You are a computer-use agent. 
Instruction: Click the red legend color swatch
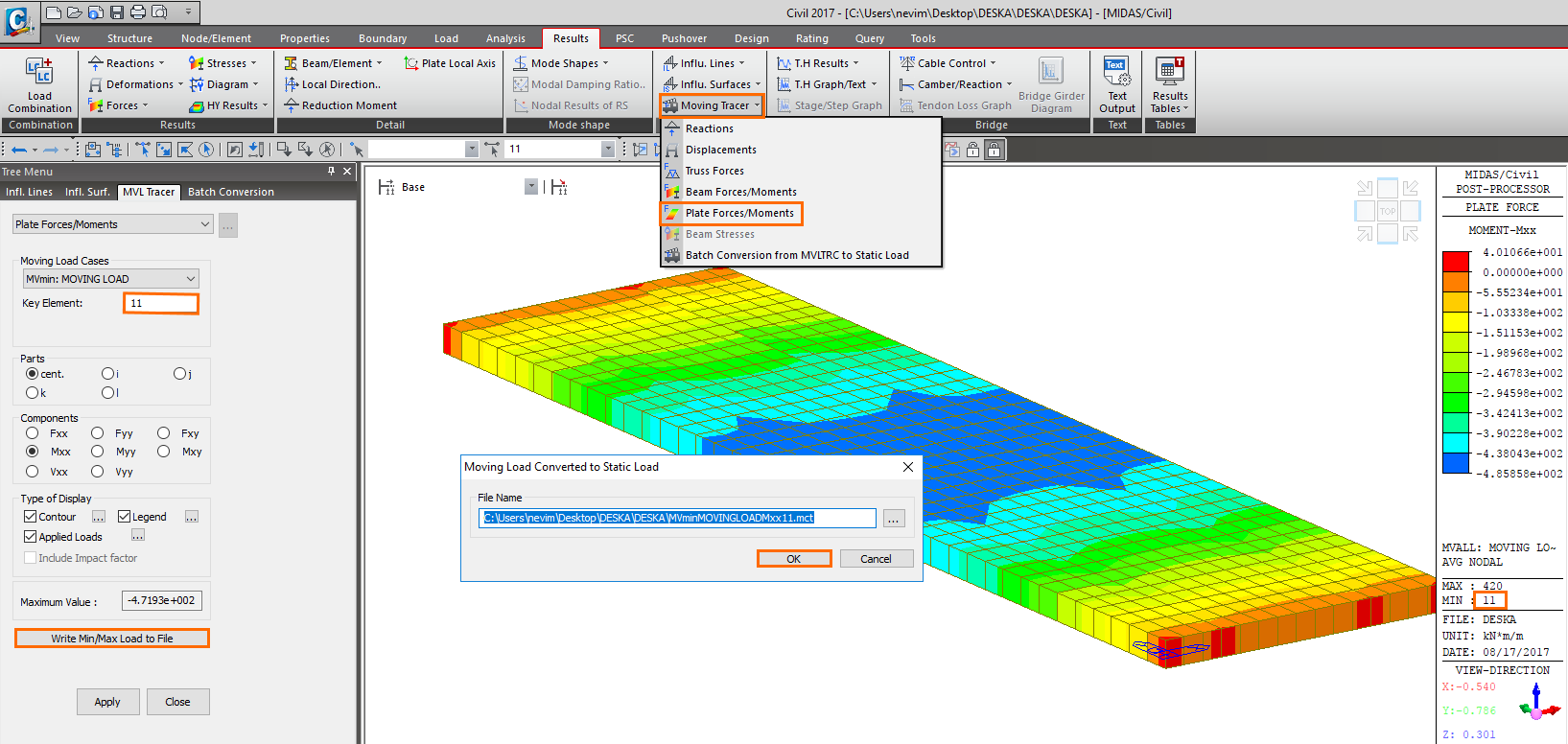click(1456, 262)
